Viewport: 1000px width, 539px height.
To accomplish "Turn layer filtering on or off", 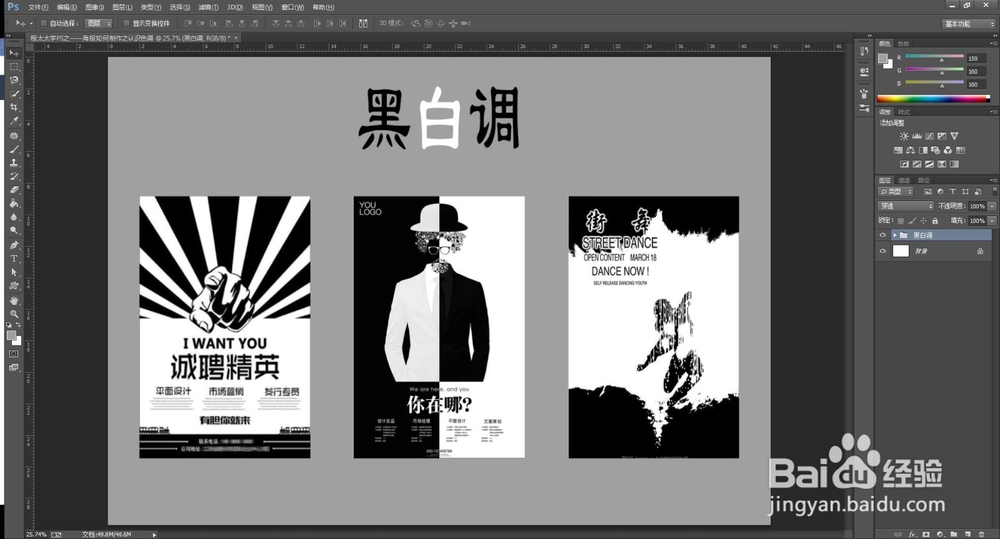I will pos(994,191).
